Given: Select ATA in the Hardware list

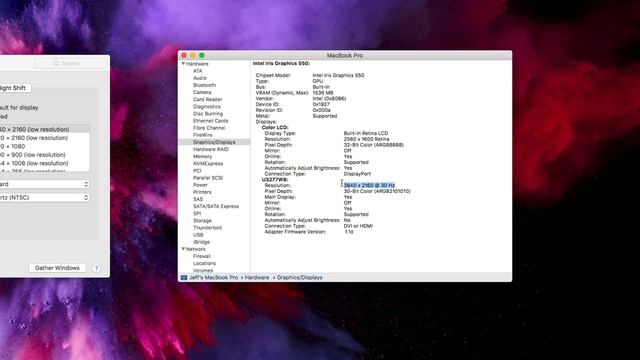Looking at the screenshot, I should 198,71.
